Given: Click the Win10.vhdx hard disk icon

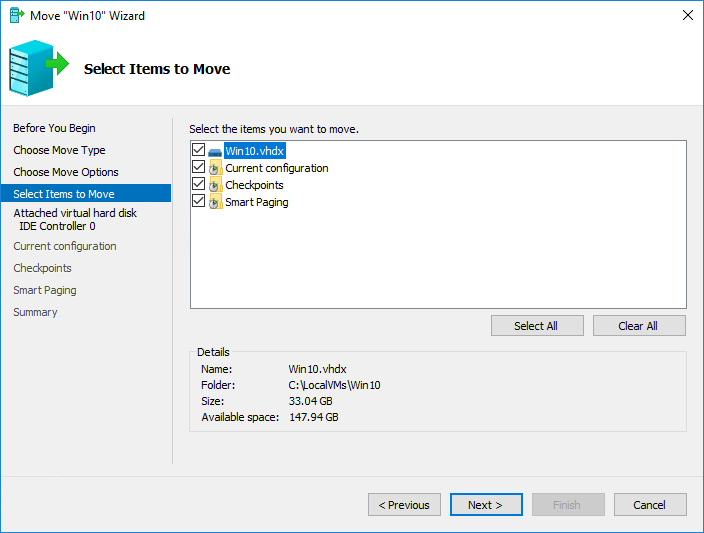Looking at the screenshot, I should point(215,152).
